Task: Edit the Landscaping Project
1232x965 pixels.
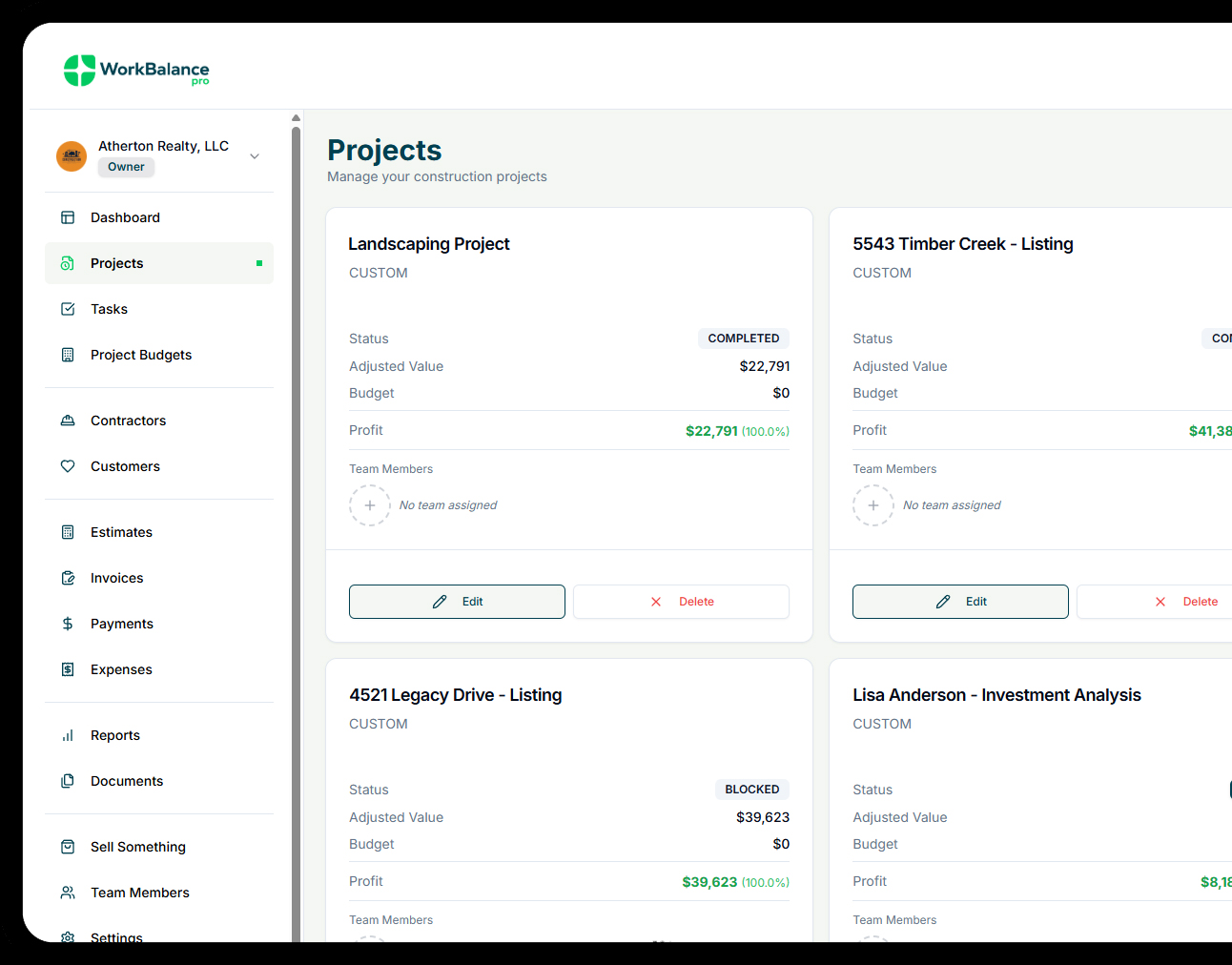Action: pyautogui.click(x=457, y=602)
